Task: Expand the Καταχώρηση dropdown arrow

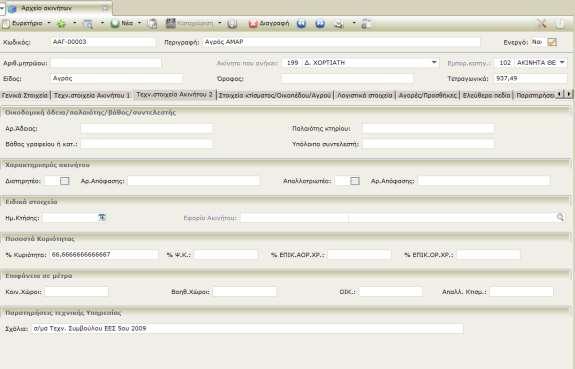Action: click(x=220, y=23)
